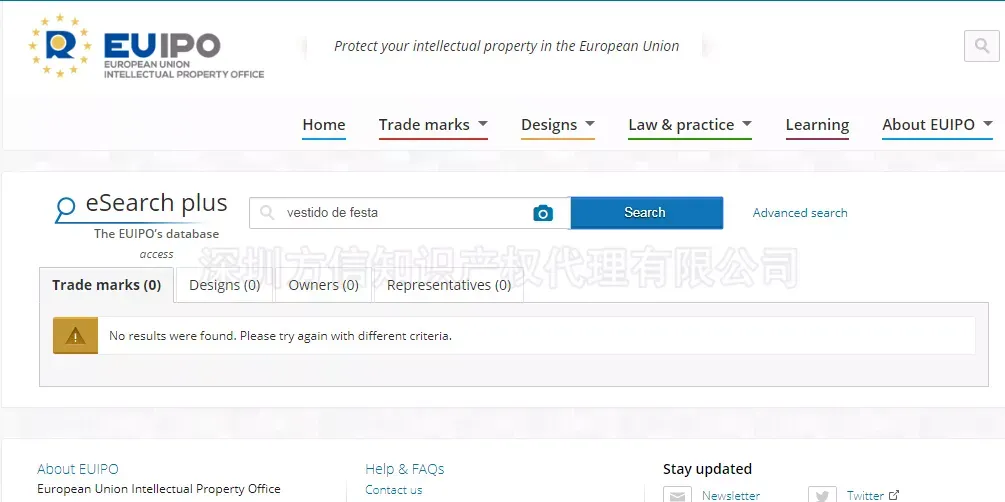Expand the Law & practice dropdown

689,125
